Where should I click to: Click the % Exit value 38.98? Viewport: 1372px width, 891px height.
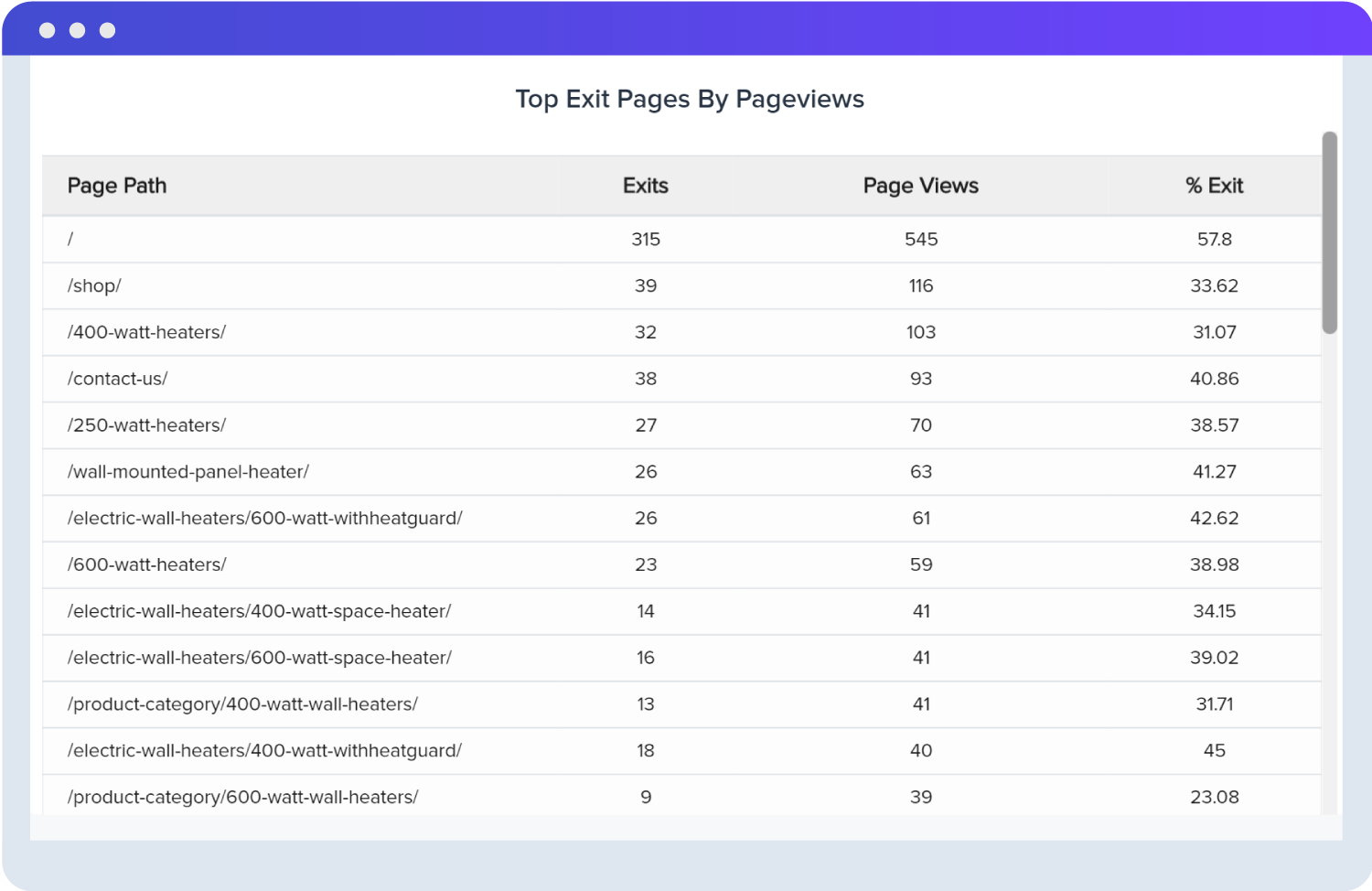tap(1215, 564)
